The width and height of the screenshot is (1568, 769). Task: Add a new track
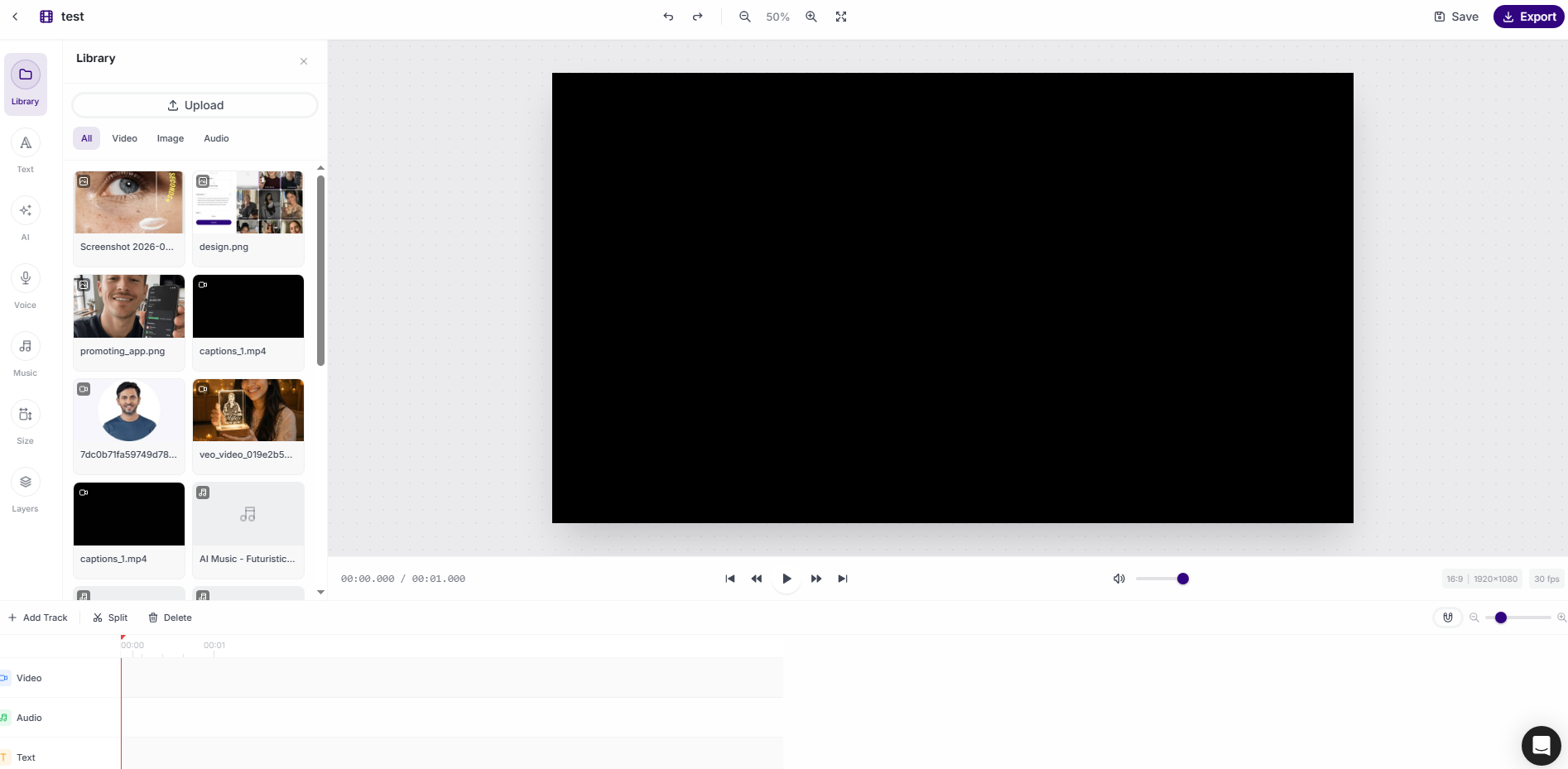38,618
